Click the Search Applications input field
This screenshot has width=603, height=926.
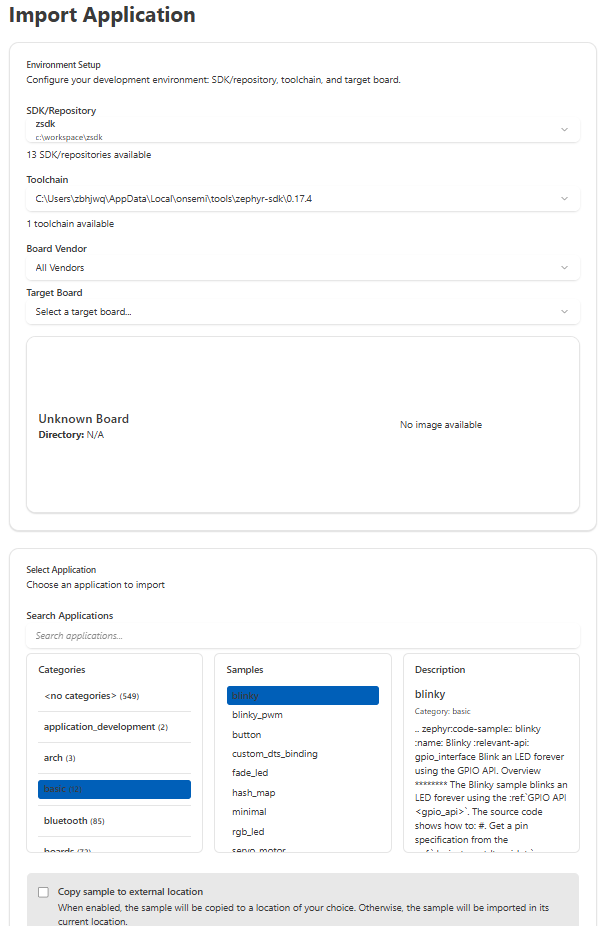(302, 636)
